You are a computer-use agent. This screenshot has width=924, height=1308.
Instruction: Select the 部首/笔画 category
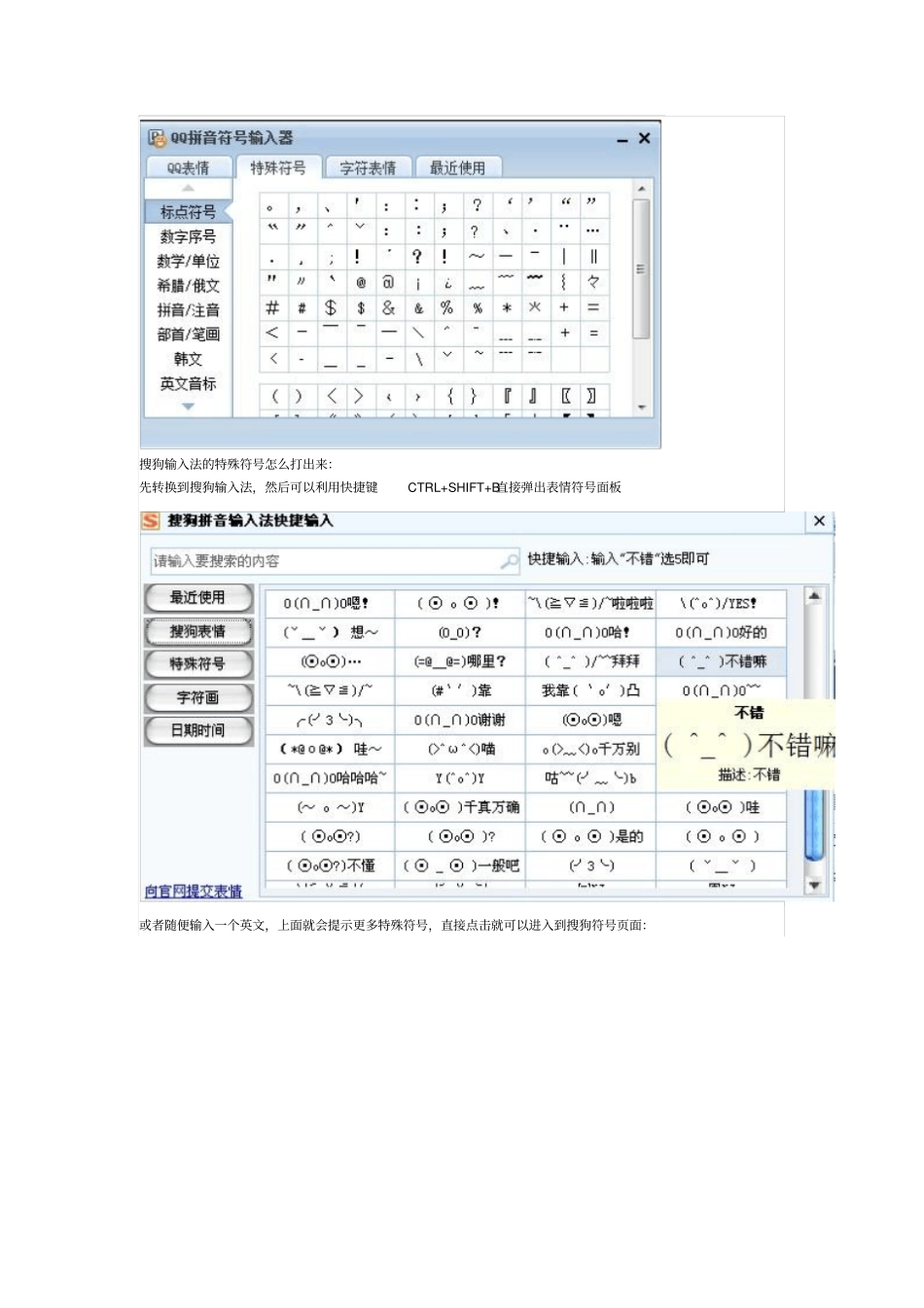point(188,334)
